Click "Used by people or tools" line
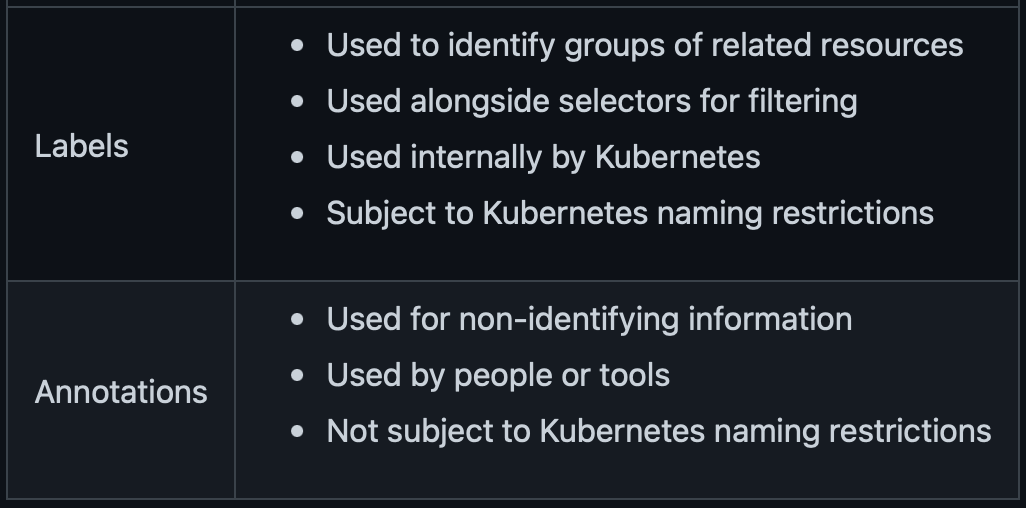The image size is (1026, 508). point(498,375)
